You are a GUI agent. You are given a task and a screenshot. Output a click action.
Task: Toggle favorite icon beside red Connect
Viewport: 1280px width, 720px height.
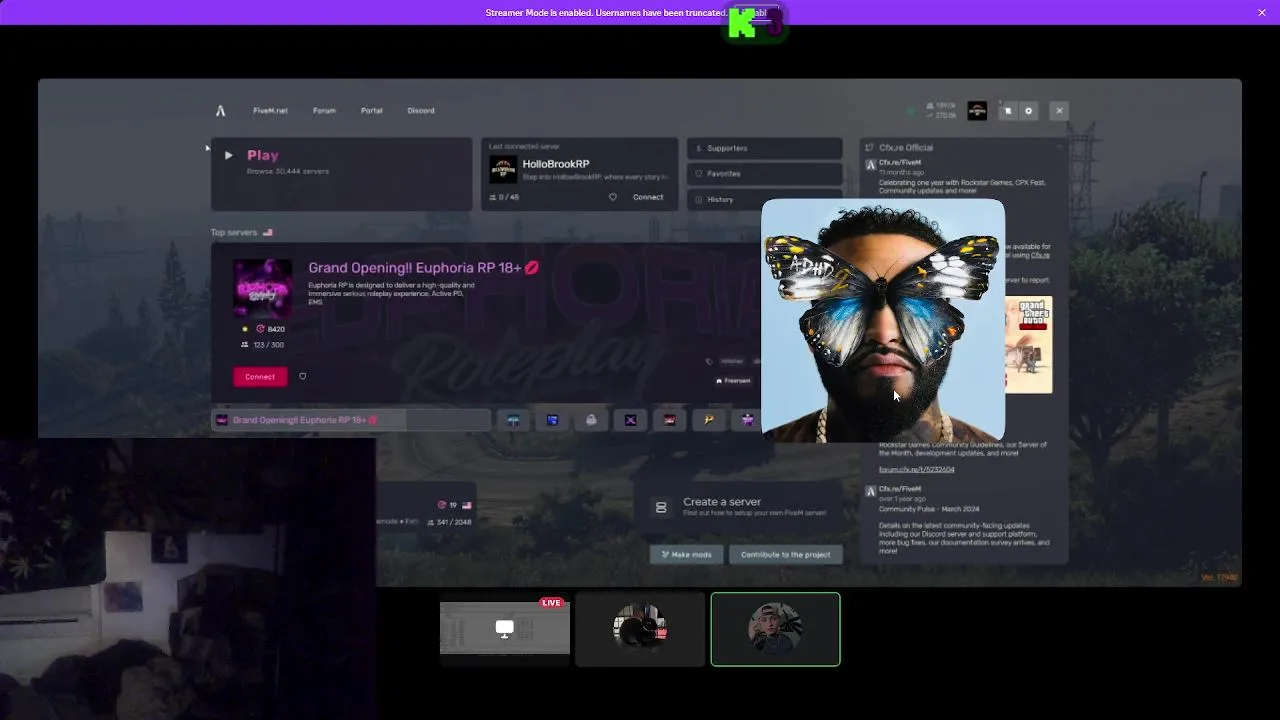point(303,376)
